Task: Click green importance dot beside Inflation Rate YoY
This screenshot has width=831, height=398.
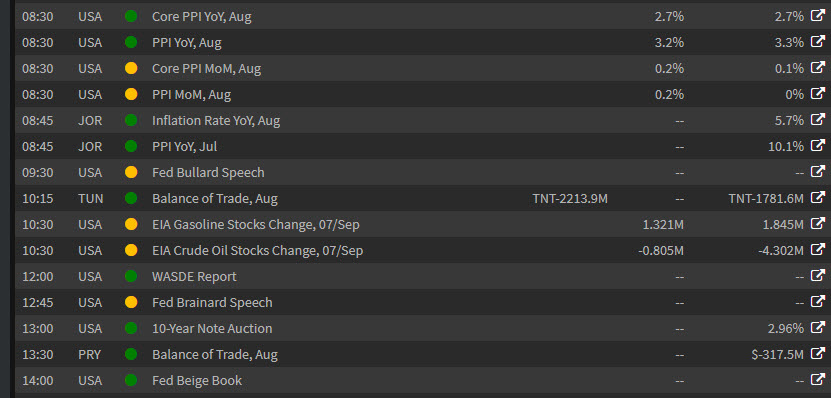Action: tap(131, 120)
